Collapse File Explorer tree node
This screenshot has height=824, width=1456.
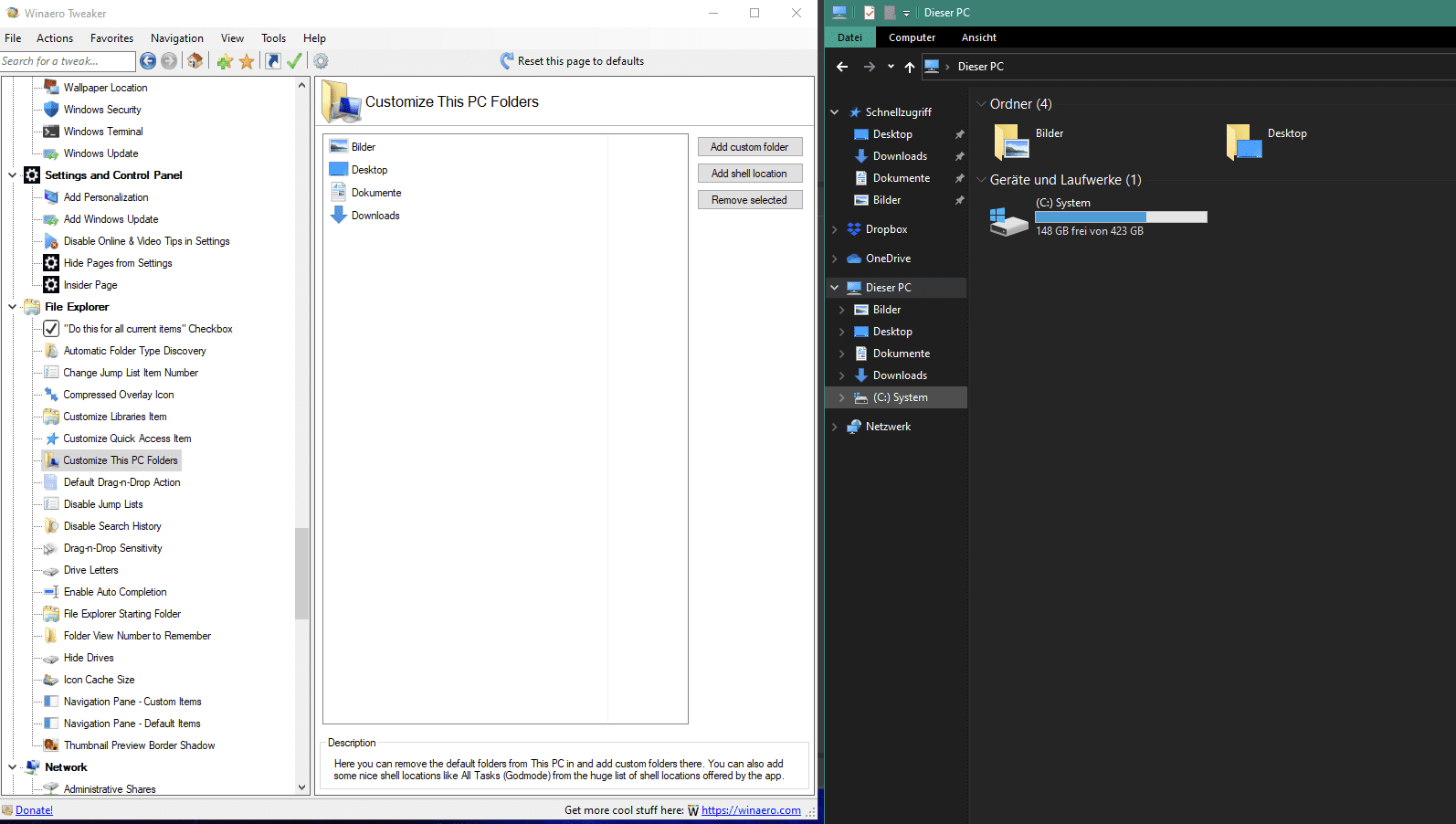(x=12, y=307)
